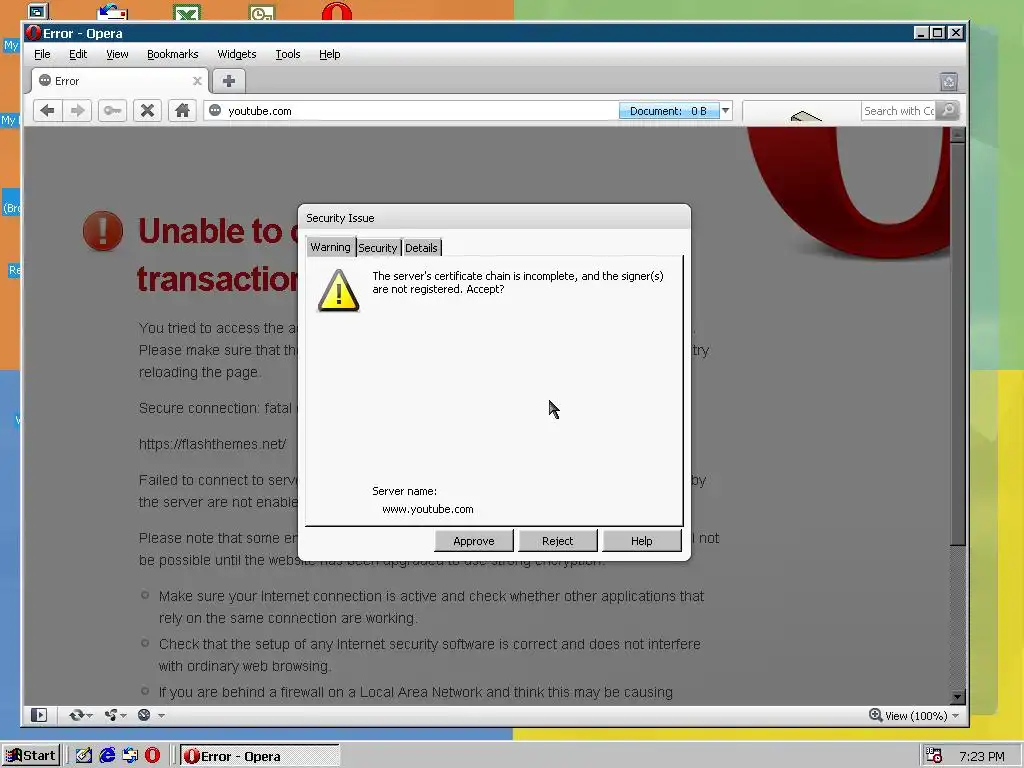Click the zoom magnifier icon near View (100%)
1024x768 pixels.
coord(876,715)
